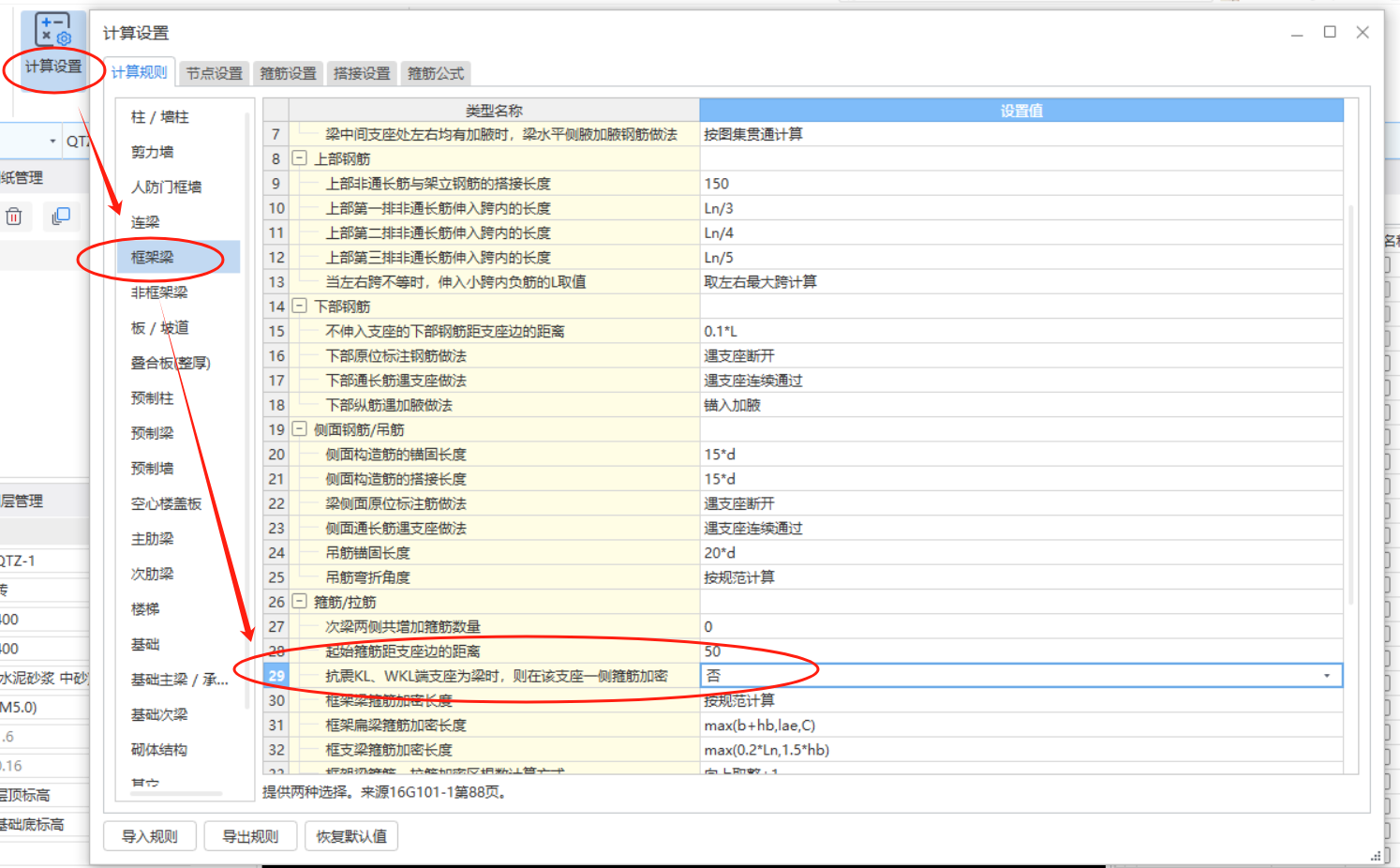
Task: Collapse the 下部钢筋 group in row 14
Action: click(300, 306)
